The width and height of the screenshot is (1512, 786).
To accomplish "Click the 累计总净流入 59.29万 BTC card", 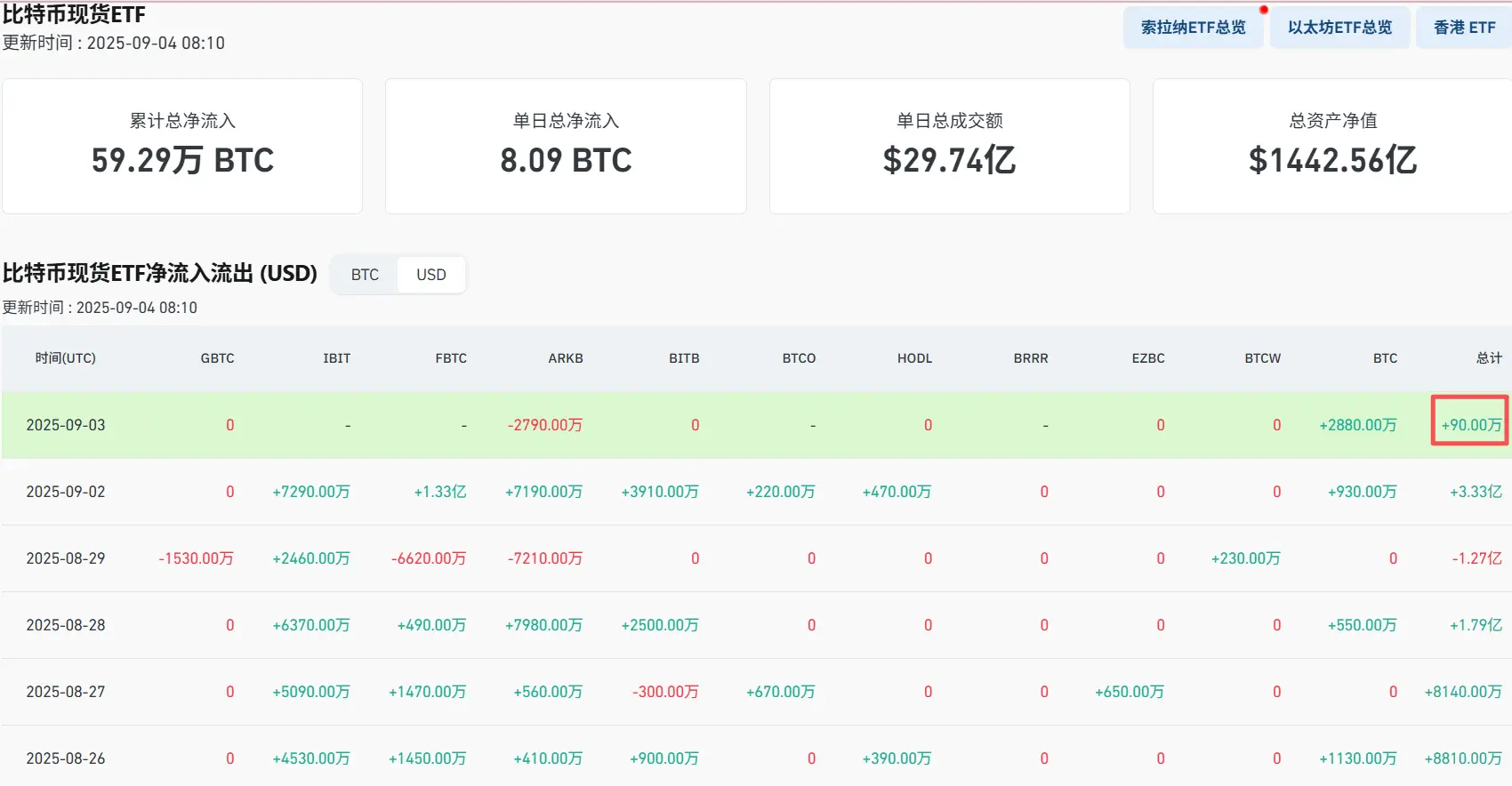I will pyautogui.click(x=182, y=146).
